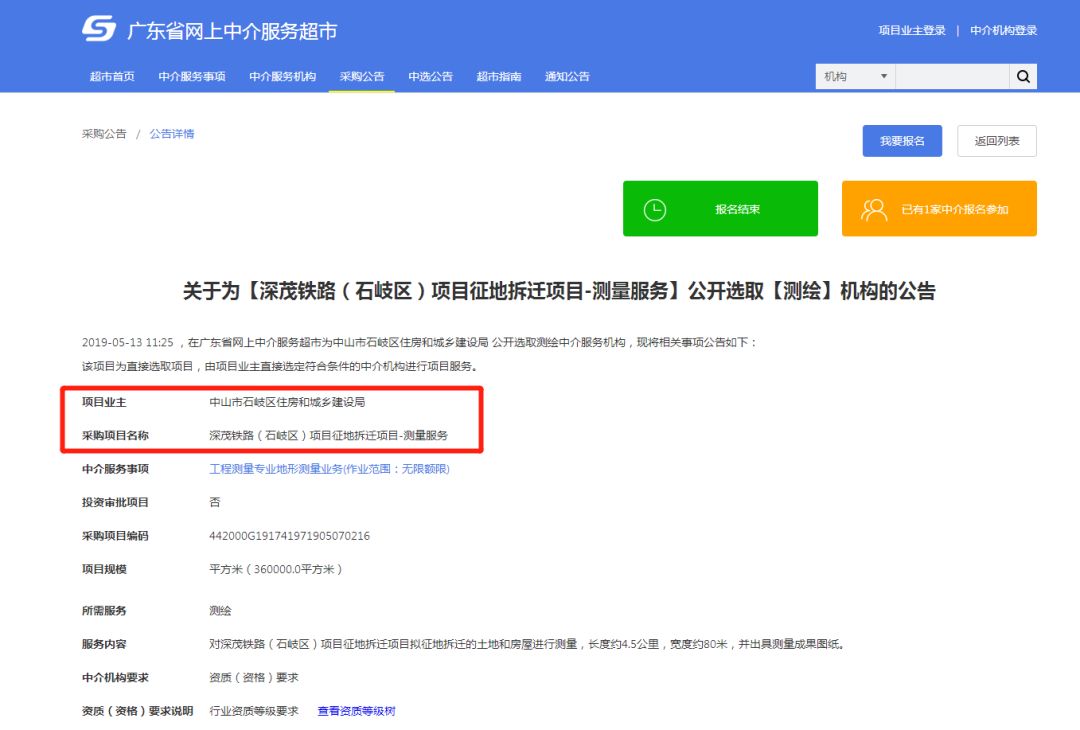
Task: Click the 投资审批项目 value 否
Action: pos(215,503)
